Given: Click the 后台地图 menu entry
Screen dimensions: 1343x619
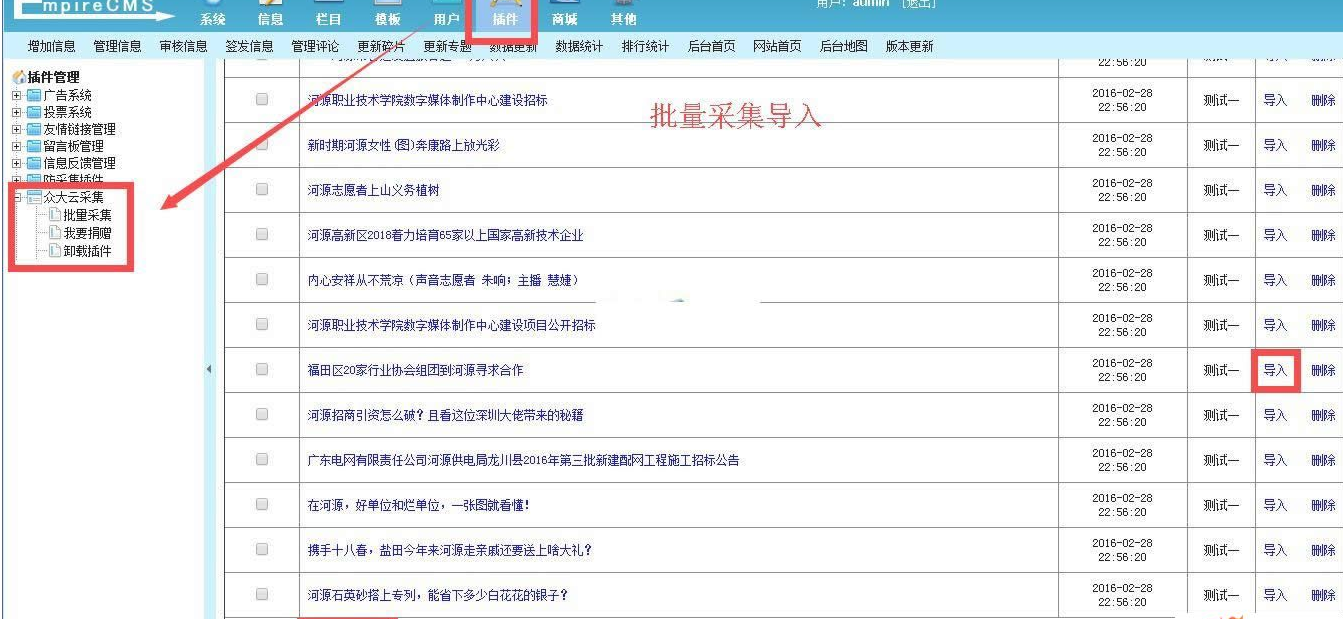Looking at the screenshot, I should click(843, 44).
